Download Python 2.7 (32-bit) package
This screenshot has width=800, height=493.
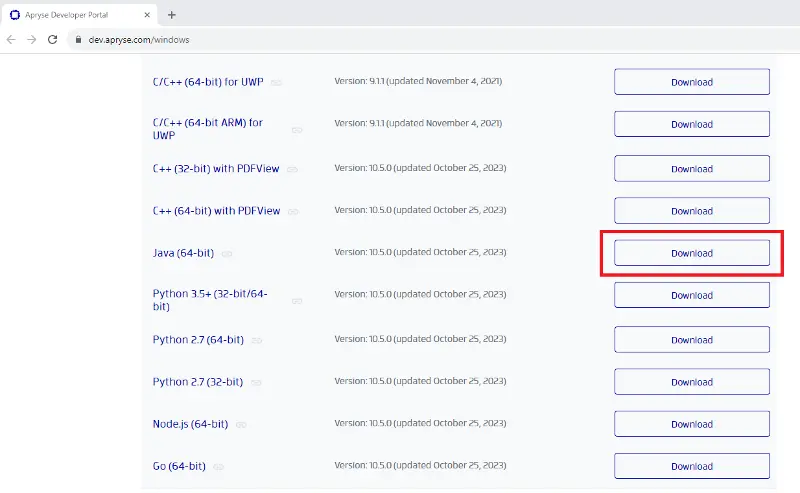coord(692,382)
